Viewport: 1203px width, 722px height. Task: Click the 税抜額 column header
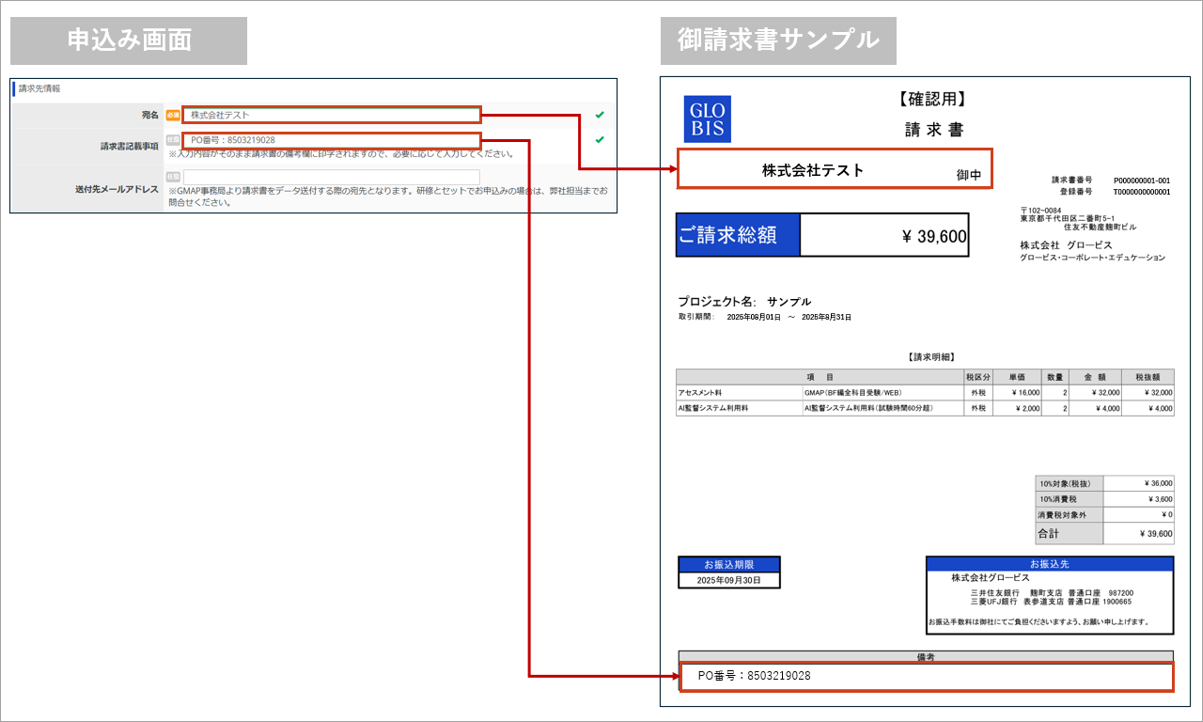click(x=1148, y=377)
